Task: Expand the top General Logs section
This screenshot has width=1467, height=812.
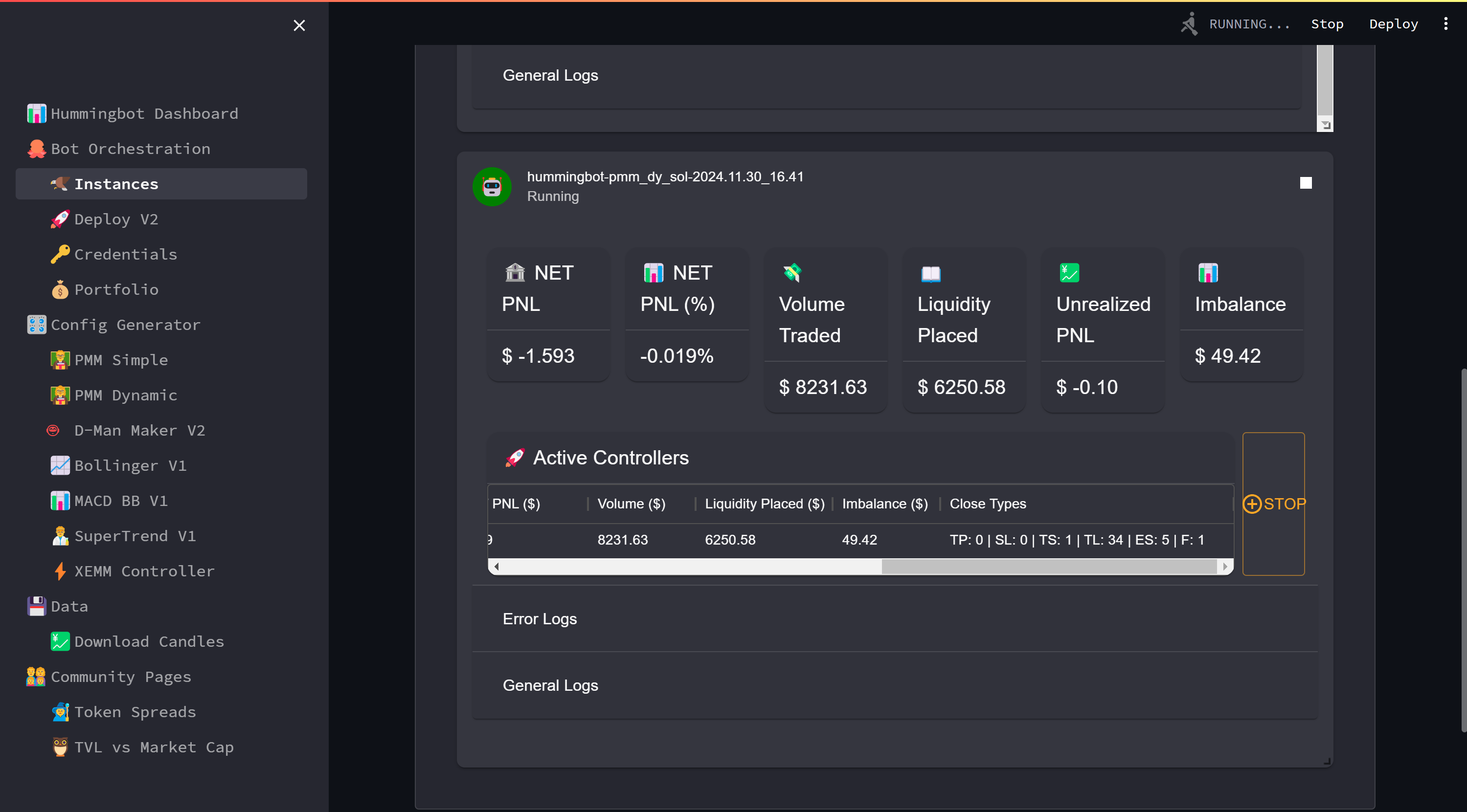Action: click(x=887, y=76)
